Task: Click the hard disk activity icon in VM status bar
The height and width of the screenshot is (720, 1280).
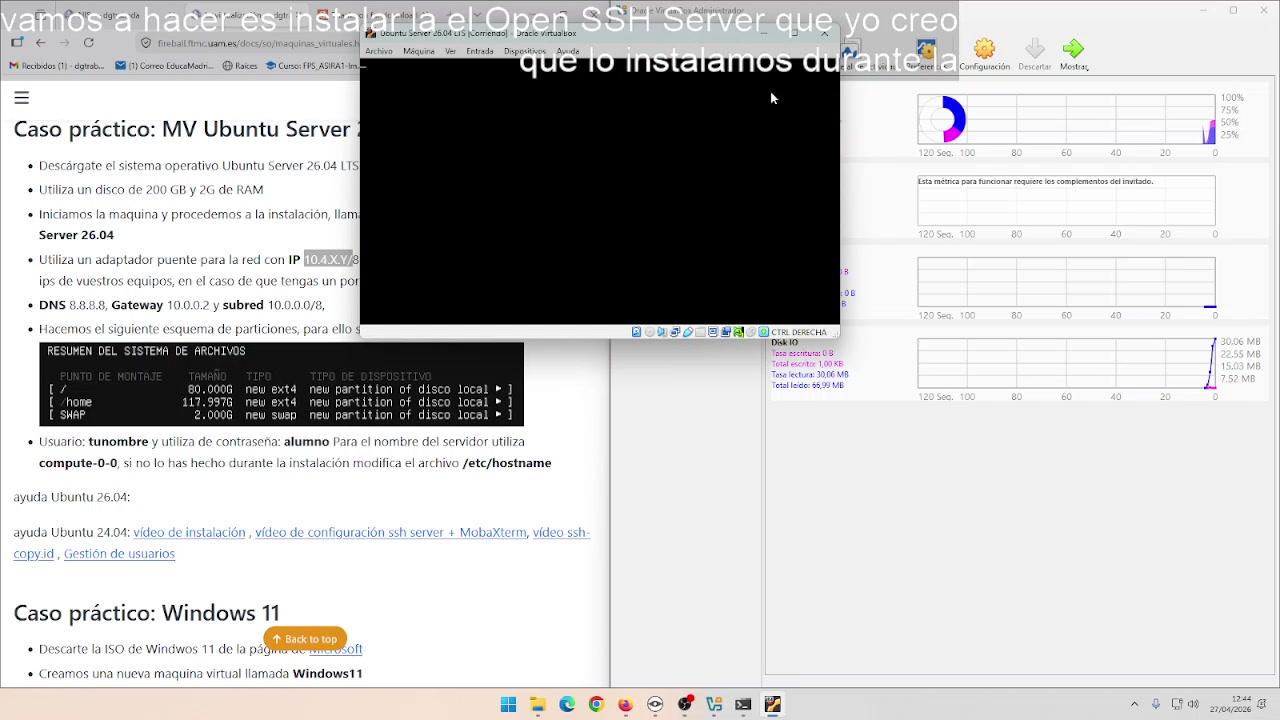Action: point(637,332)
